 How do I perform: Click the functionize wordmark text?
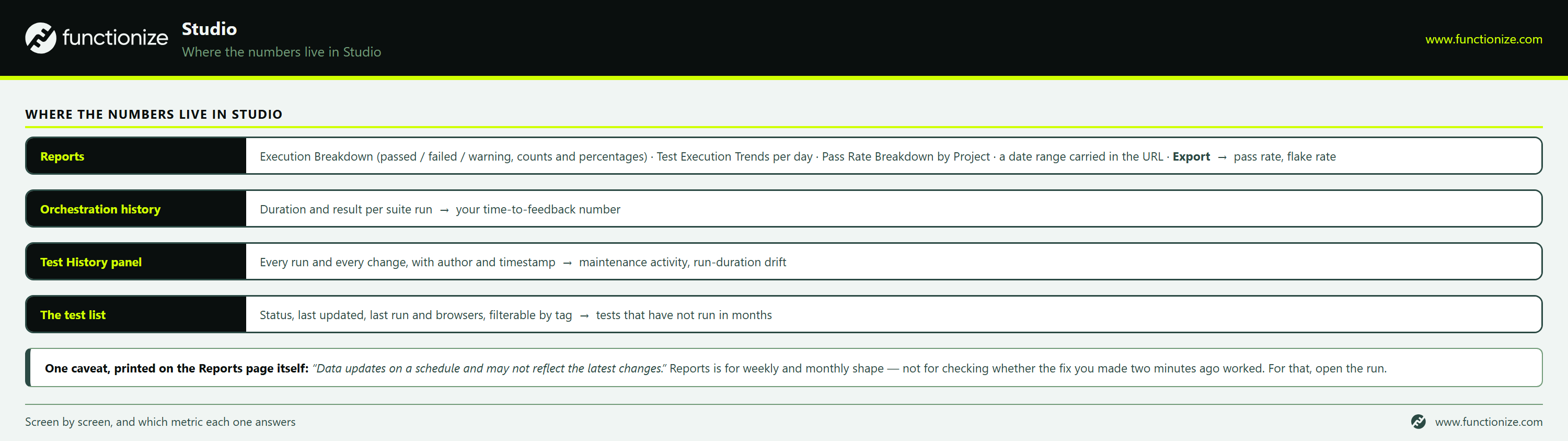(x=114, y=38)
